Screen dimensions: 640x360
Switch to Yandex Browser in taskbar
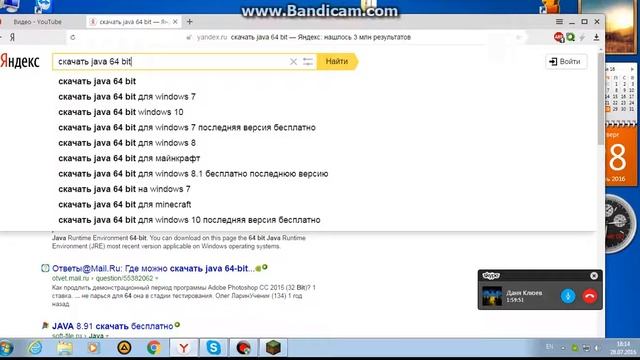click(x=184, y=348)
